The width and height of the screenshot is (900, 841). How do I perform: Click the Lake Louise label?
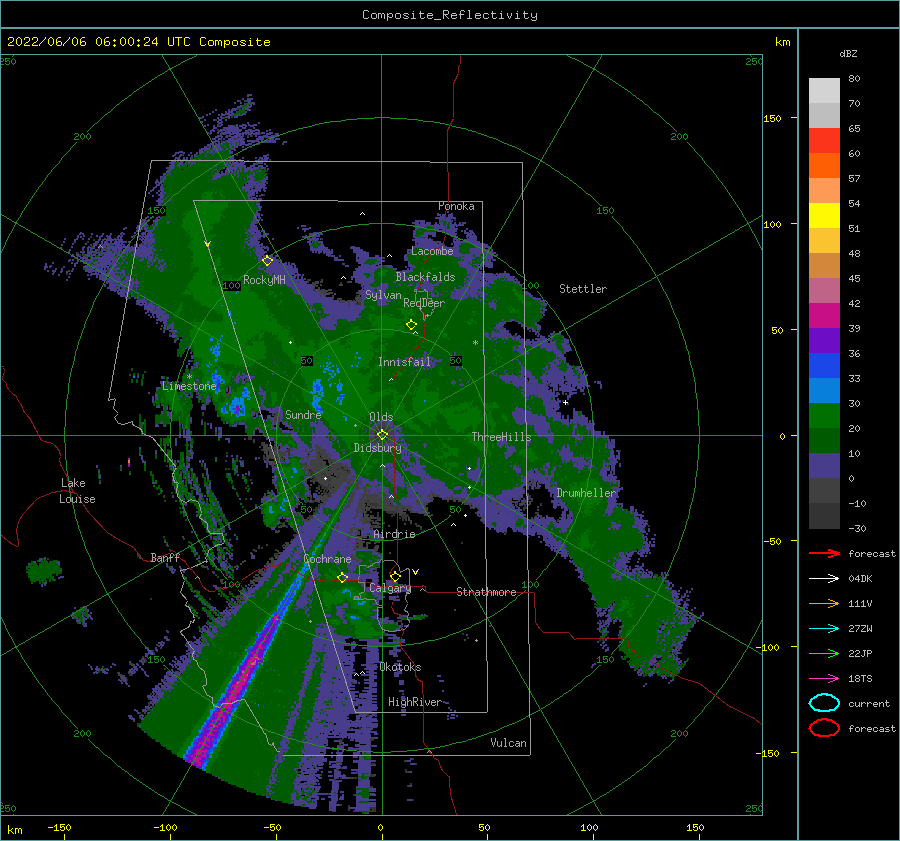[x=77, y=491]
